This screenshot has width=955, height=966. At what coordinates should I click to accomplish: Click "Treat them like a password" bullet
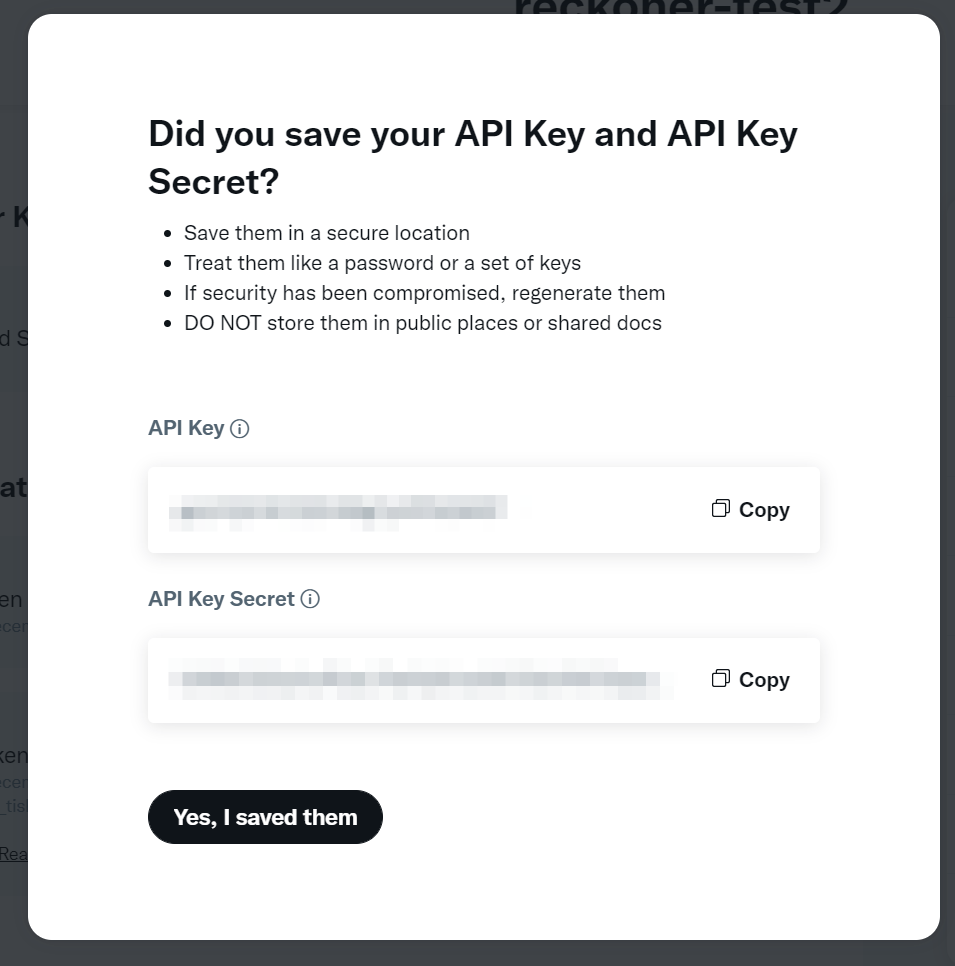click(382, 263)
